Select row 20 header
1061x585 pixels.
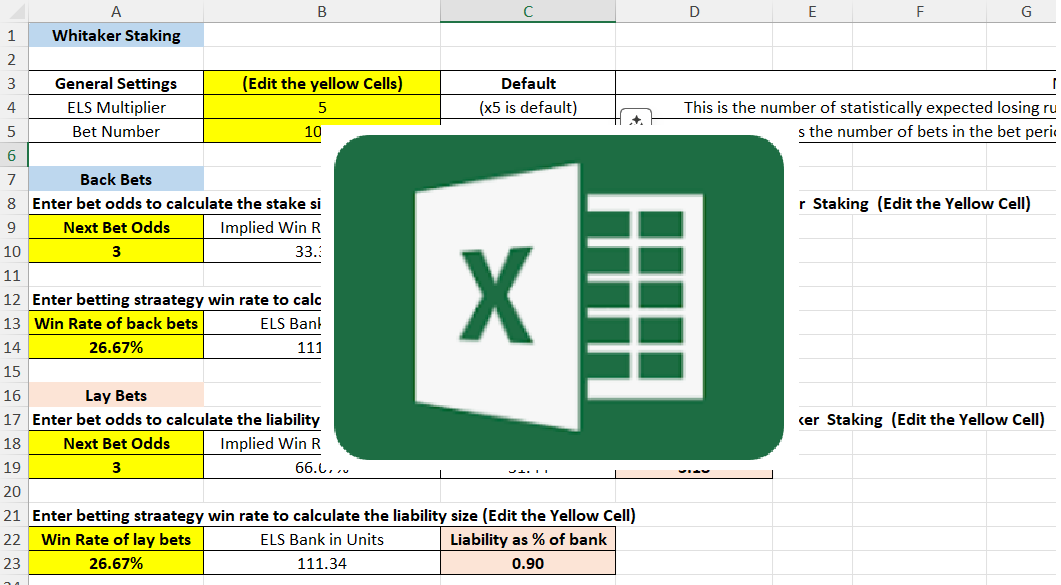(x=14, y=491)
